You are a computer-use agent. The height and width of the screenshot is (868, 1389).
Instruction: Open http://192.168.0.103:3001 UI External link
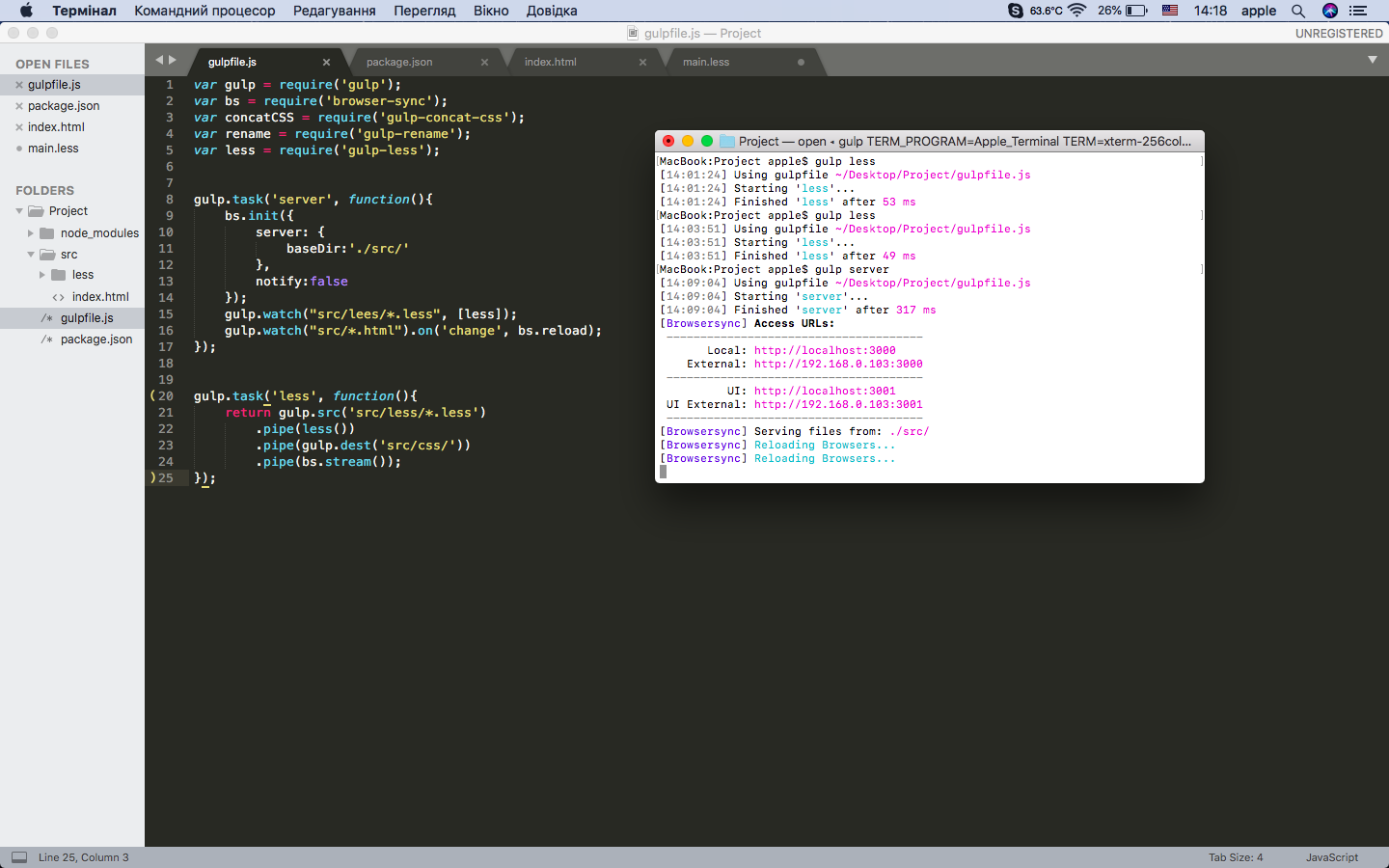(x=838, y=405)
